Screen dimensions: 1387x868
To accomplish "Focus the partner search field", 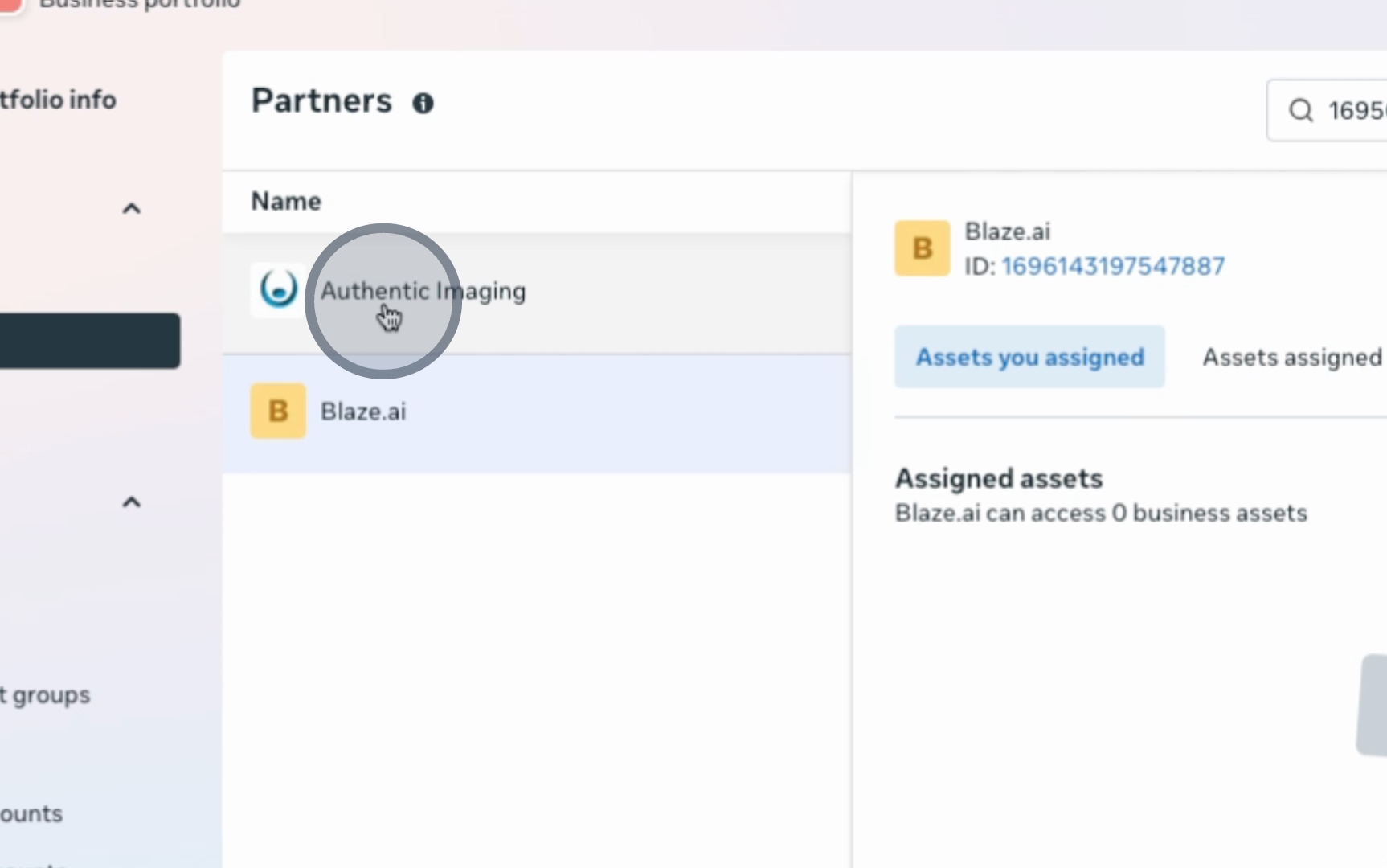I will 1356,110.
